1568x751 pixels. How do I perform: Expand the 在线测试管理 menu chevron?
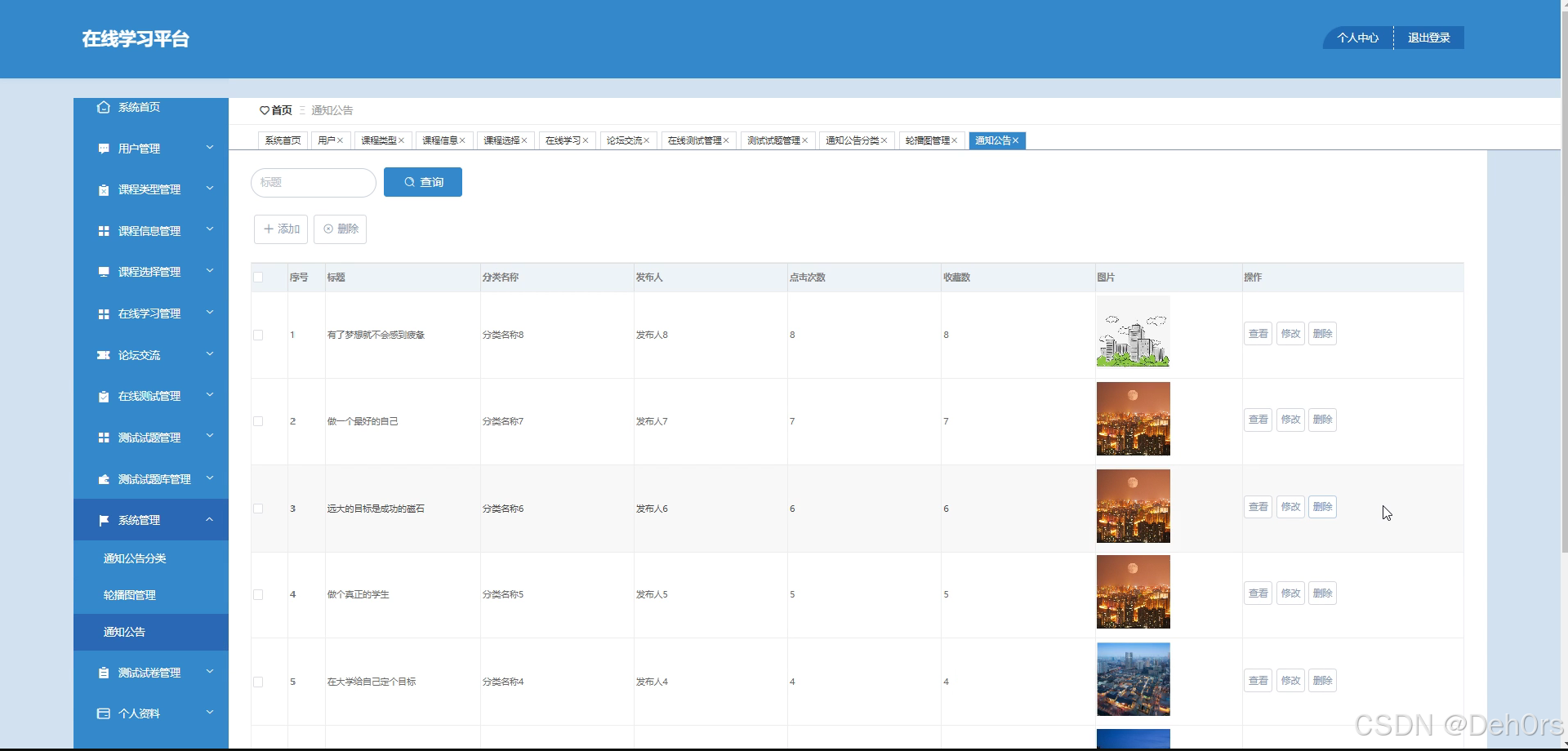[210, 395]
